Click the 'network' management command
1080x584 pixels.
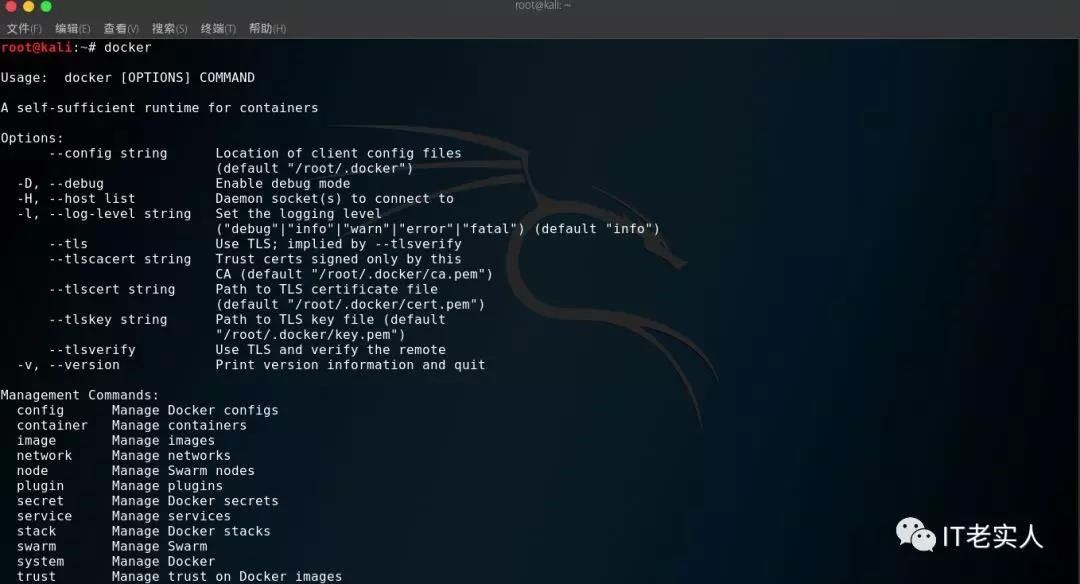(x=45, y=456)
